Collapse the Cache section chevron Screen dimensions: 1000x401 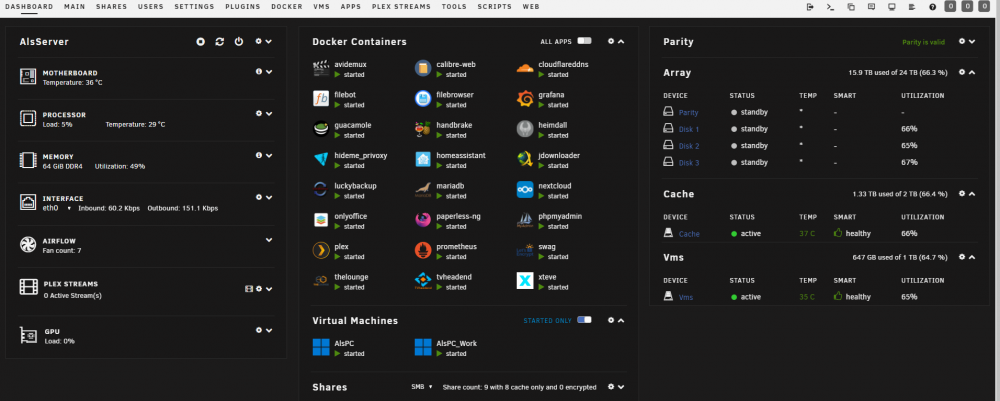tap(973, 193)
